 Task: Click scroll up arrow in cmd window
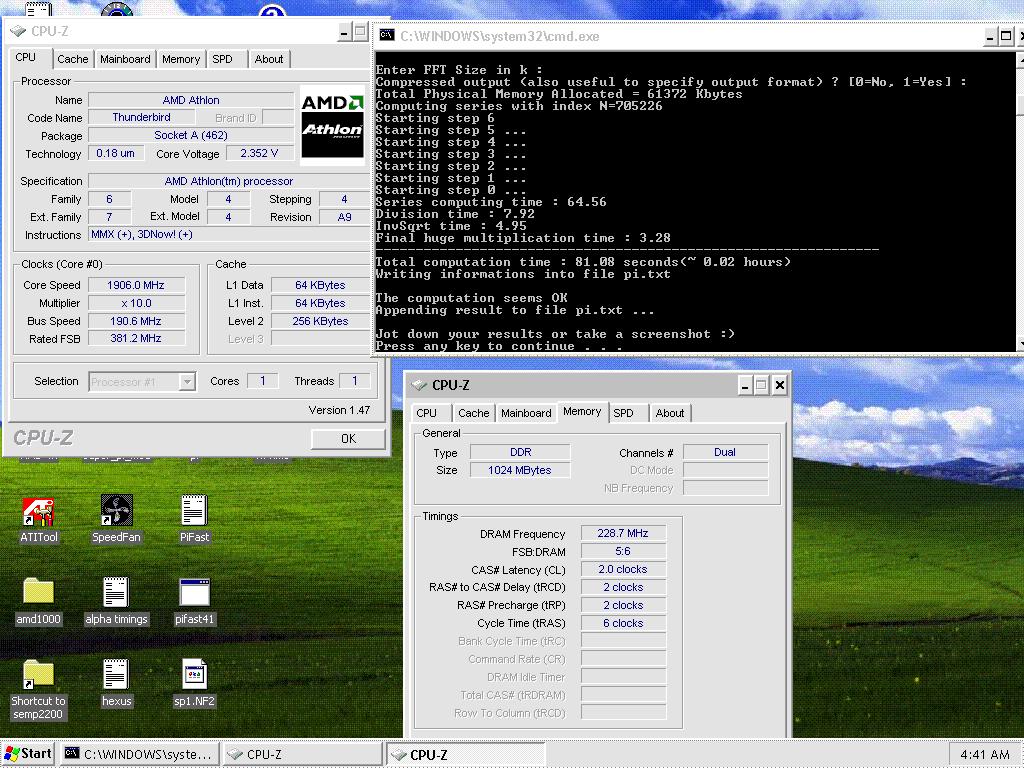(1020, 59)
